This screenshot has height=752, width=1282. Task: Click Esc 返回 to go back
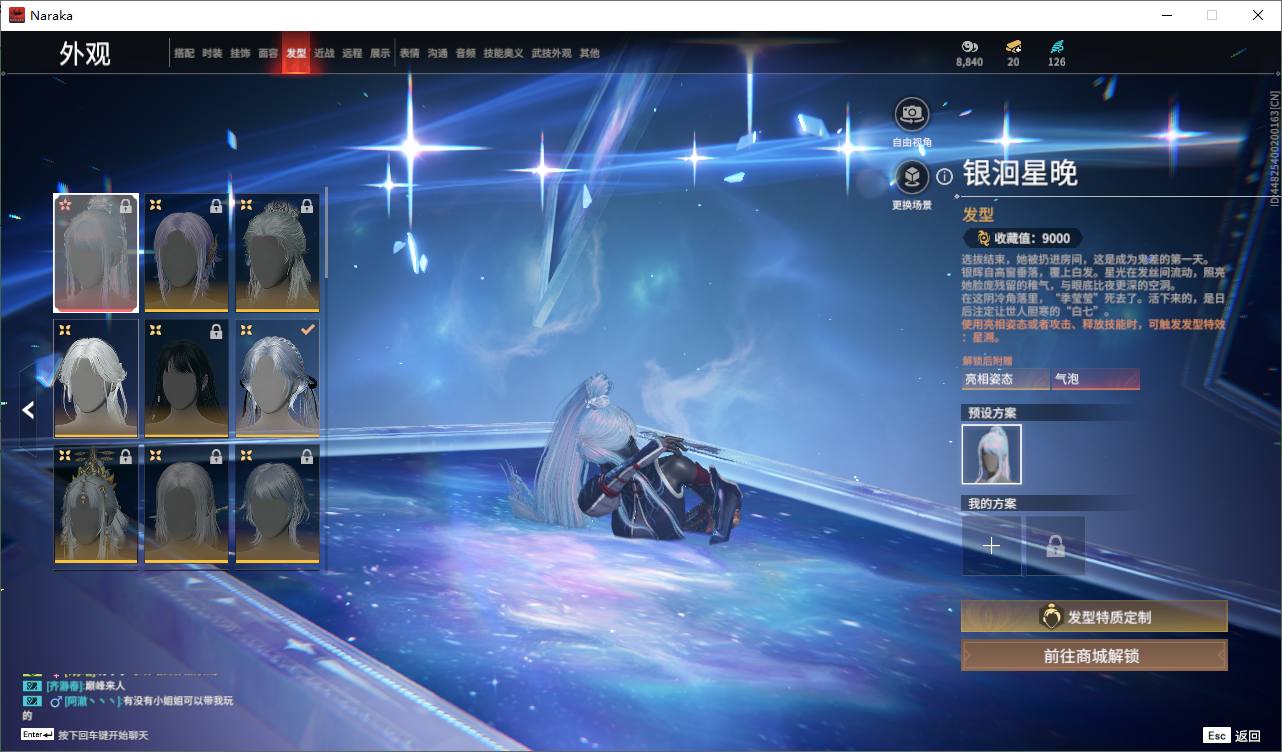point(1233,735)
